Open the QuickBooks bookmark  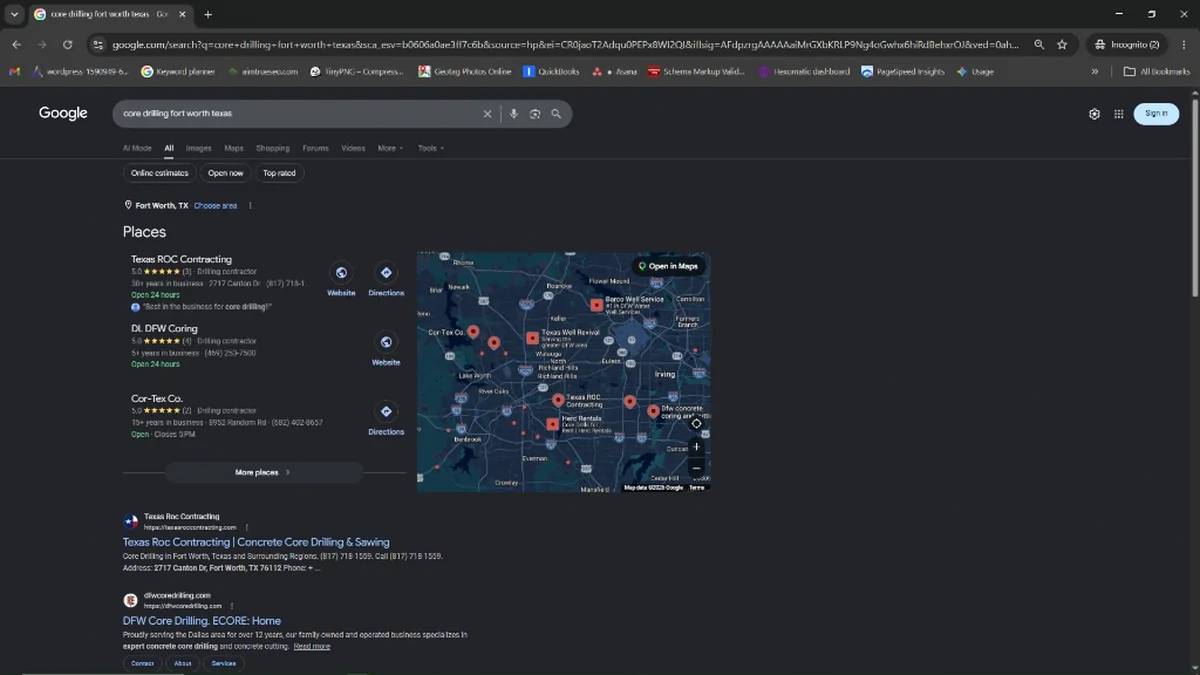(552, 71)
